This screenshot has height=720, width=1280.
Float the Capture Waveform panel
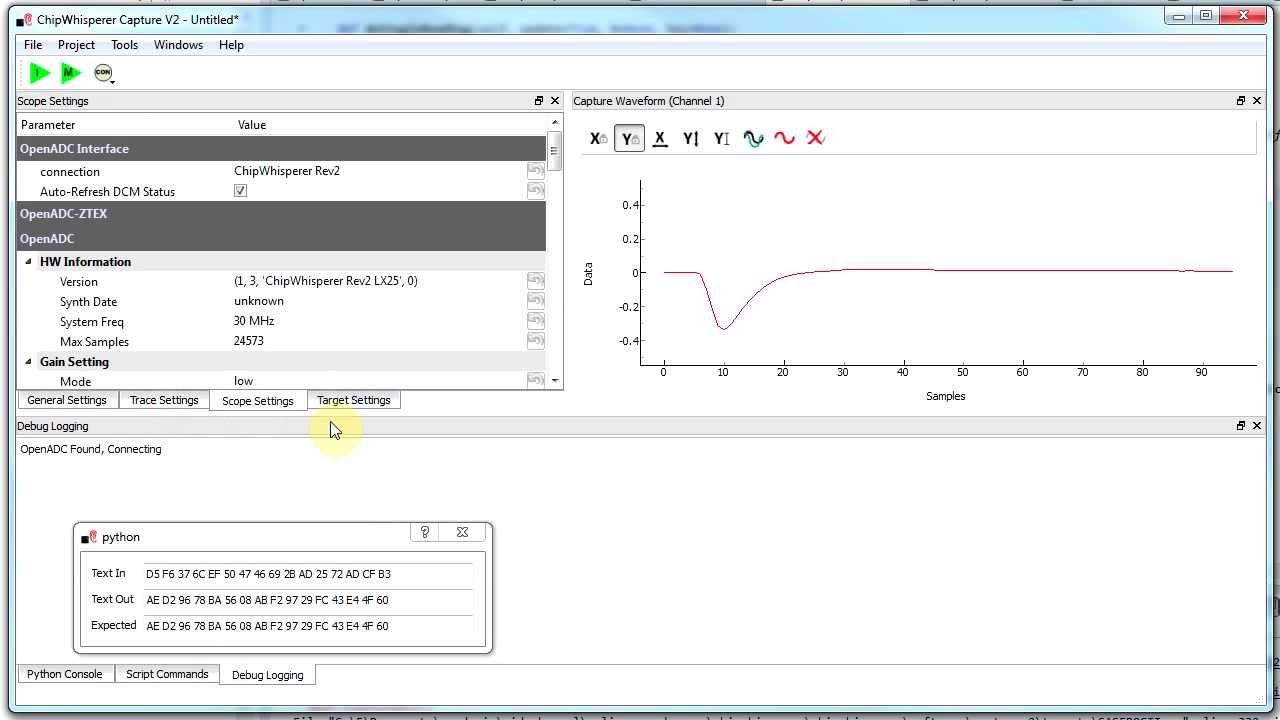click(1241, 101)
